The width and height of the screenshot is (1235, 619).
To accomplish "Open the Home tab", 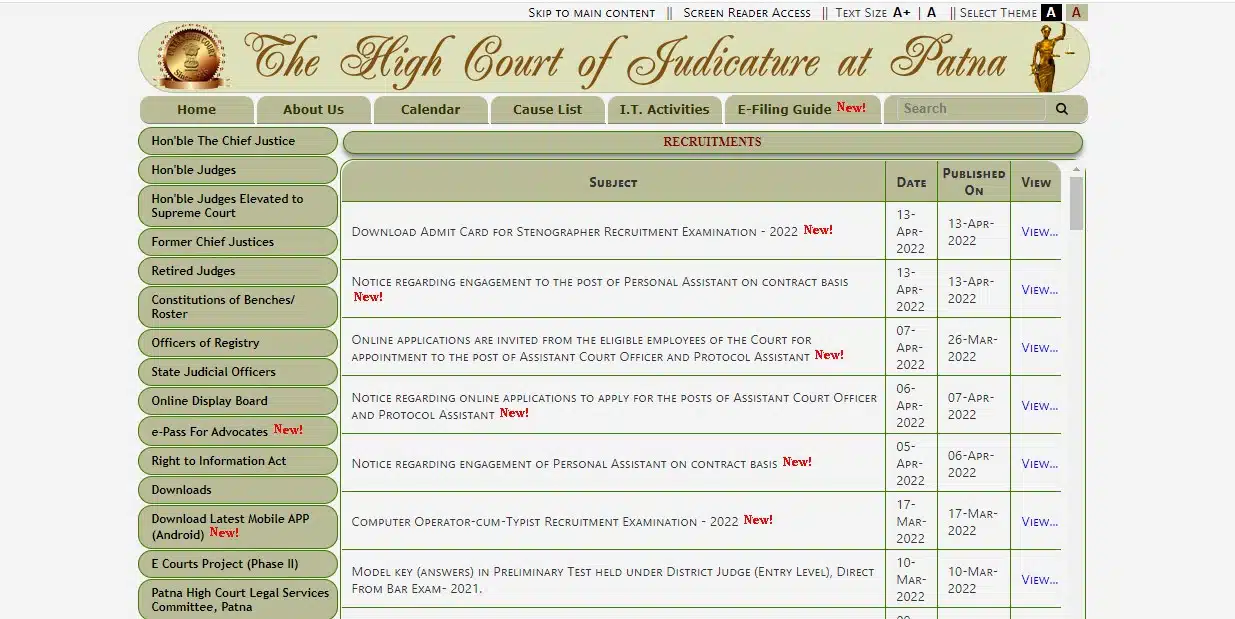I will (x=197, y=110).
